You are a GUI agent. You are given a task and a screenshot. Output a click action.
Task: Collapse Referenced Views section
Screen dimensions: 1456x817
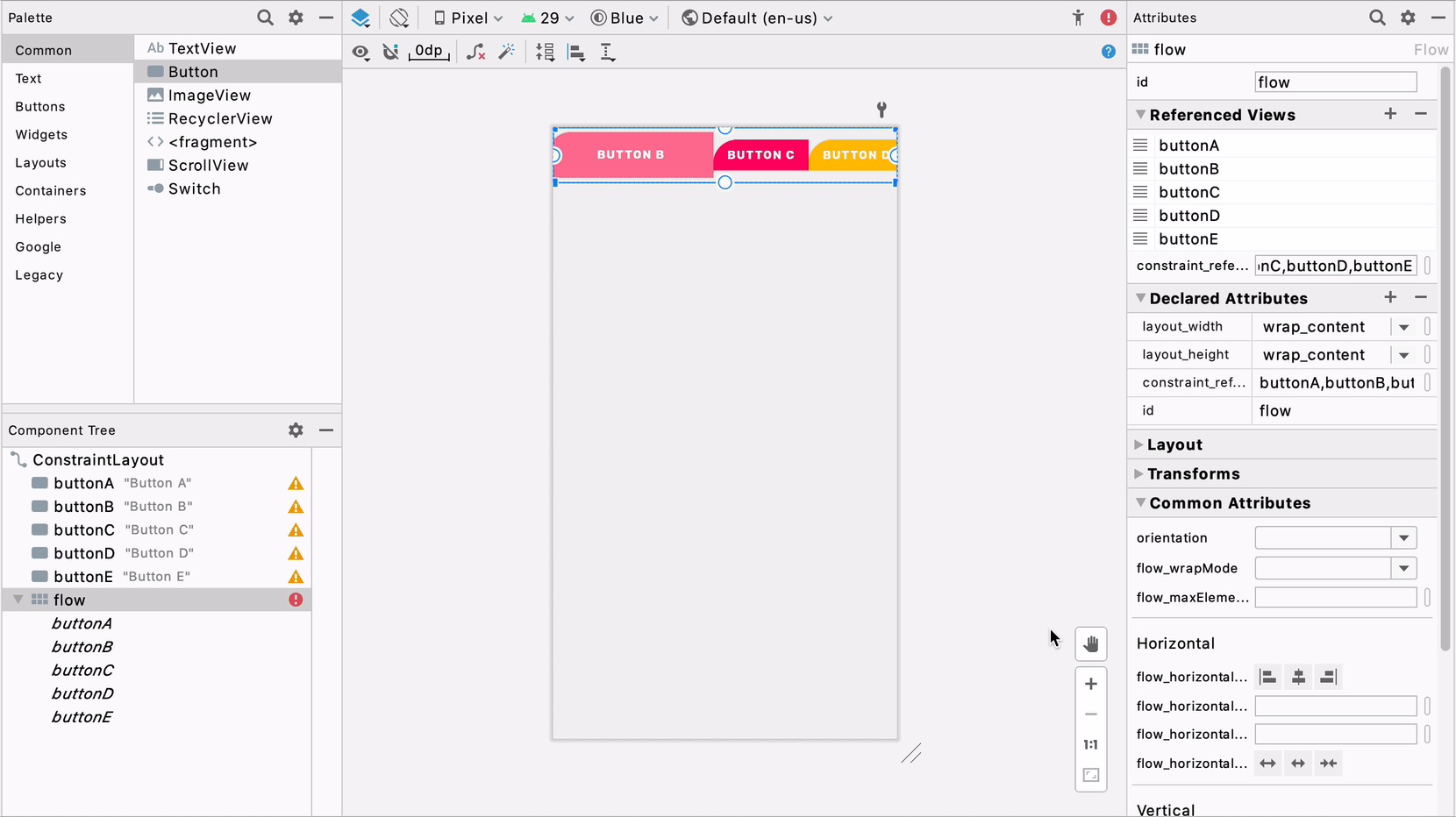click(x=1140, y=115)
